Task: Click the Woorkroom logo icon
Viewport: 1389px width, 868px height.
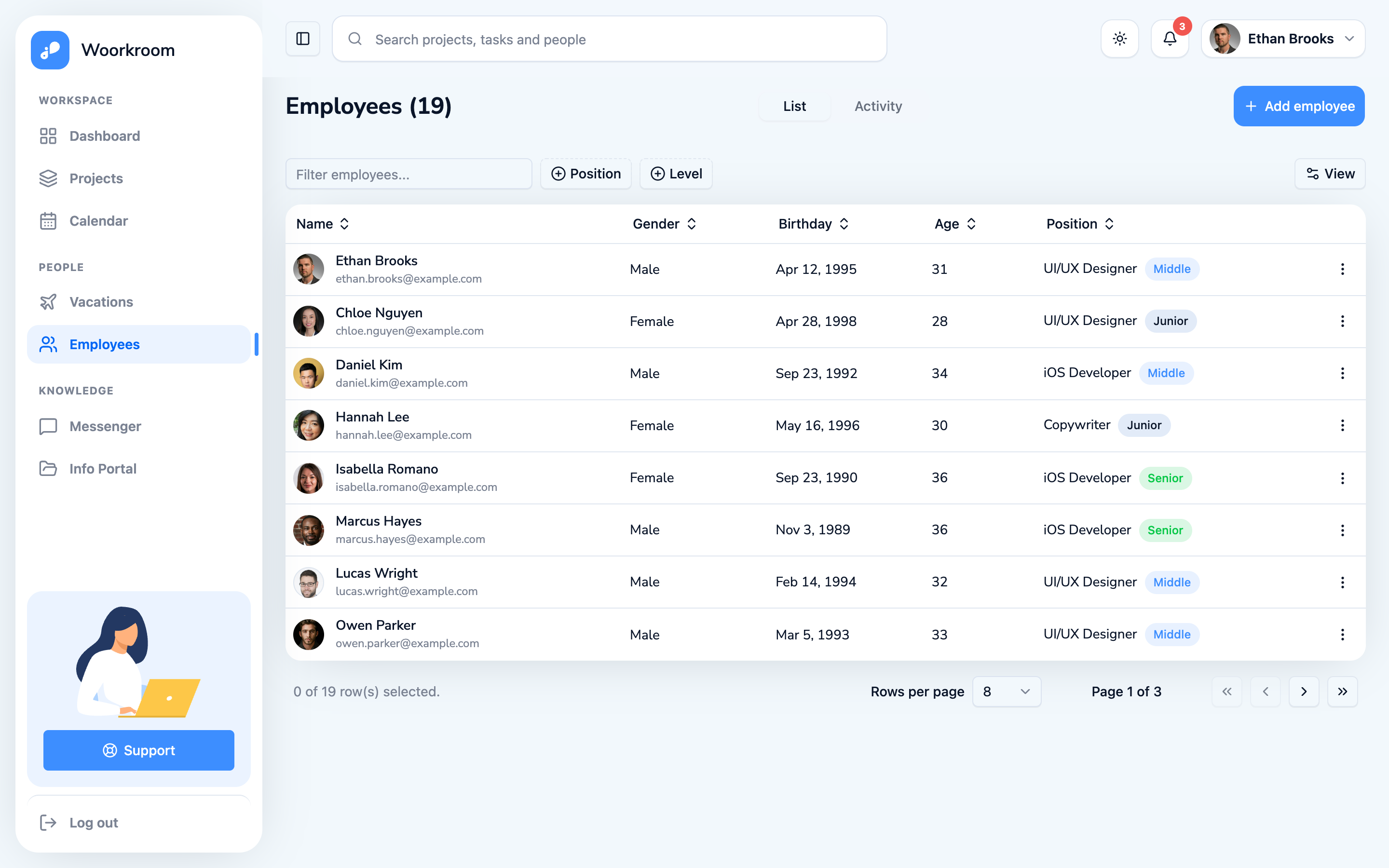Action: pos(50,50)
